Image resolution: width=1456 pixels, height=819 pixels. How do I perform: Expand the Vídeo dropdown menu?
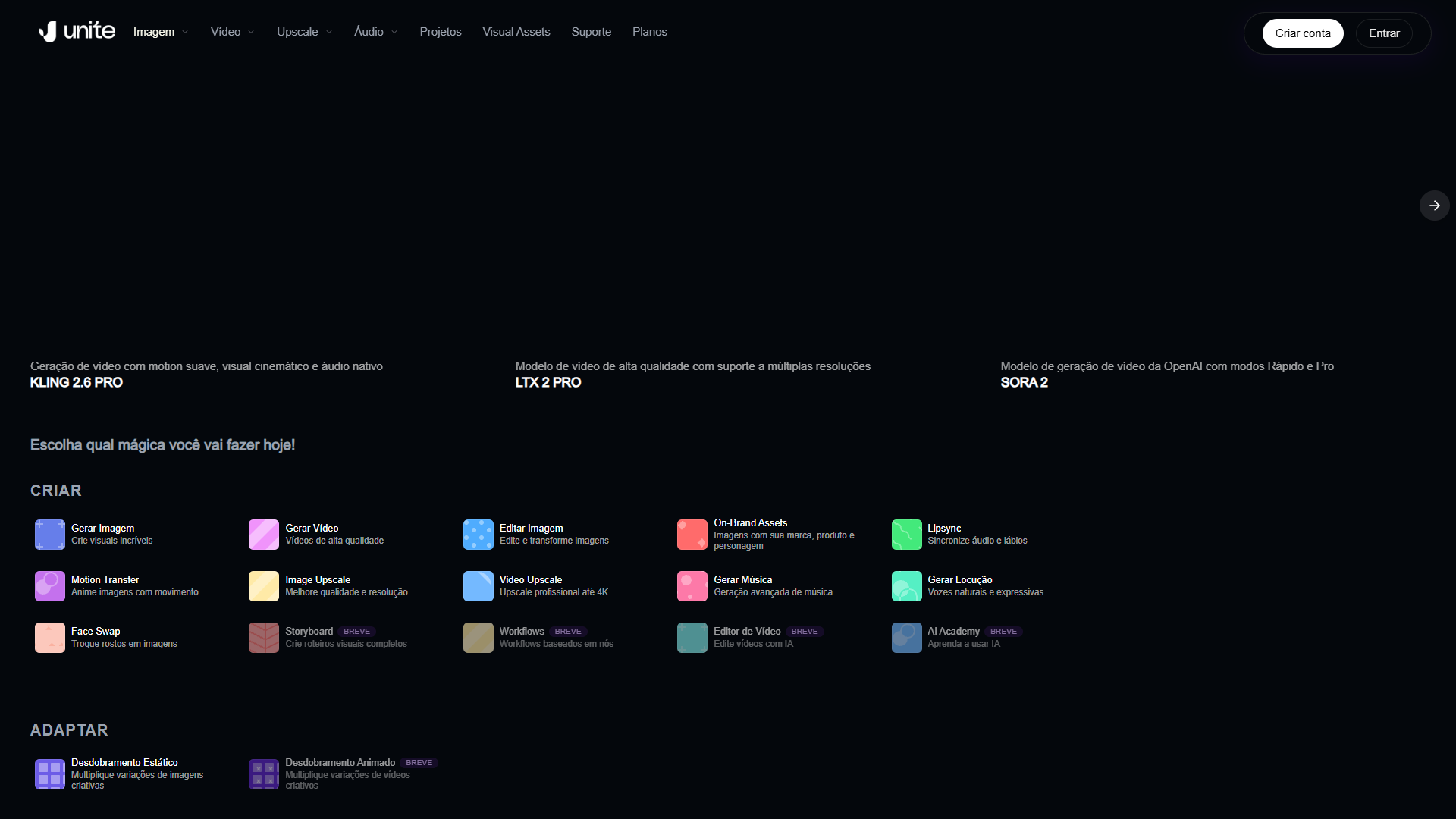tap(233, 32)
